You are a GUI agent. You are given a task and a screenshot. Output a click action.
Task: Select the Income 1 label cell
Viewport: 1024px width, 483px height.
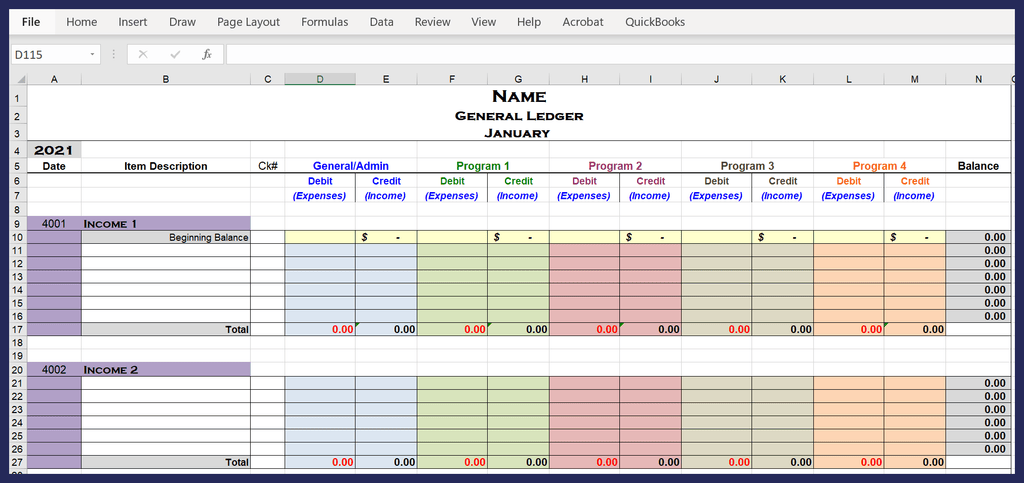(166, 224)
